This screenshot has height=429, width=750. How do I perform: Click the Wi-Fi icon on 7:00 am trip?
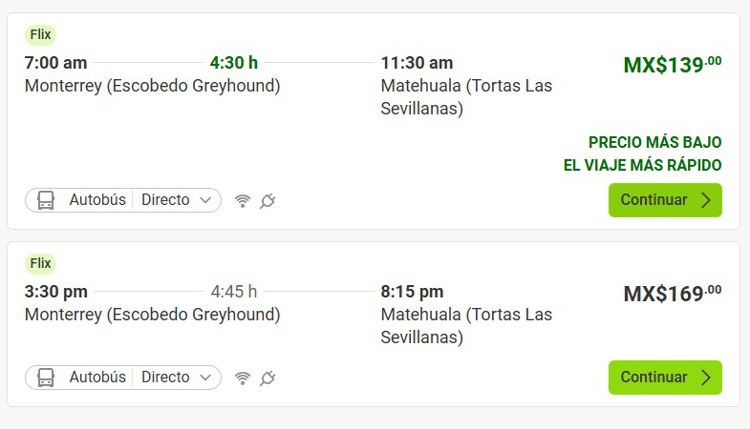point(243,200)
